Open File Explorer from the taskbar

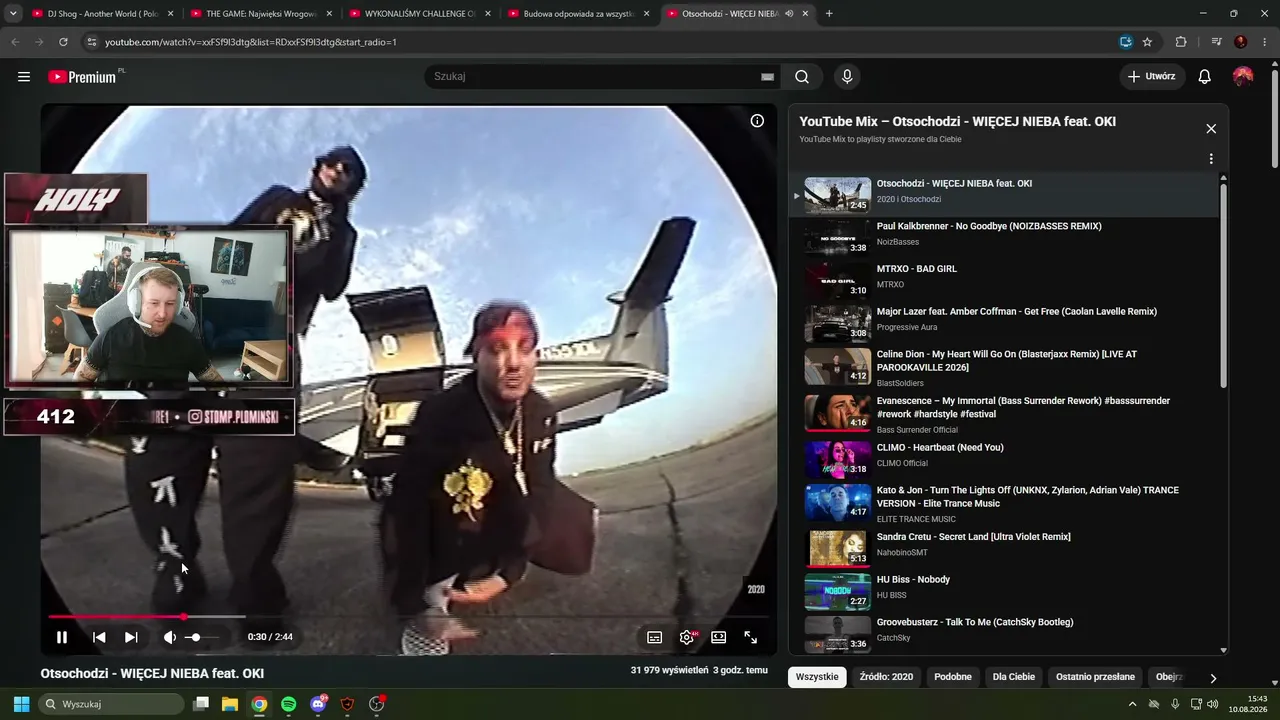[x=230, y=704]
